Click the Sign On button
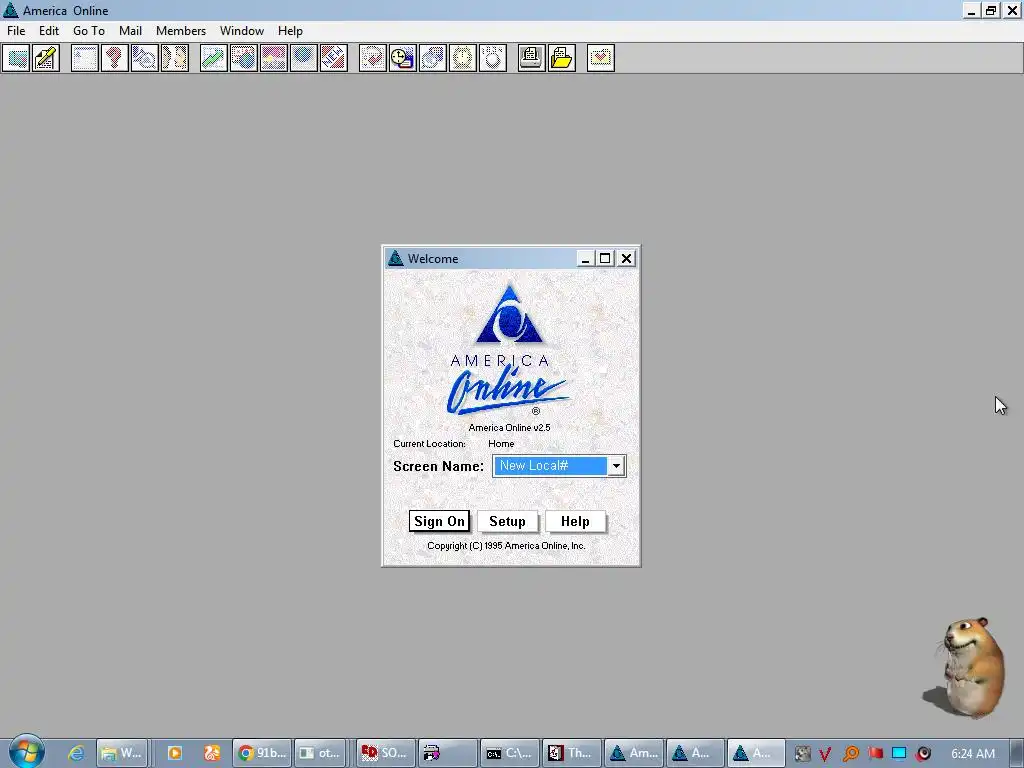Viewport: 1024px width, 768px height. [440, 521]
